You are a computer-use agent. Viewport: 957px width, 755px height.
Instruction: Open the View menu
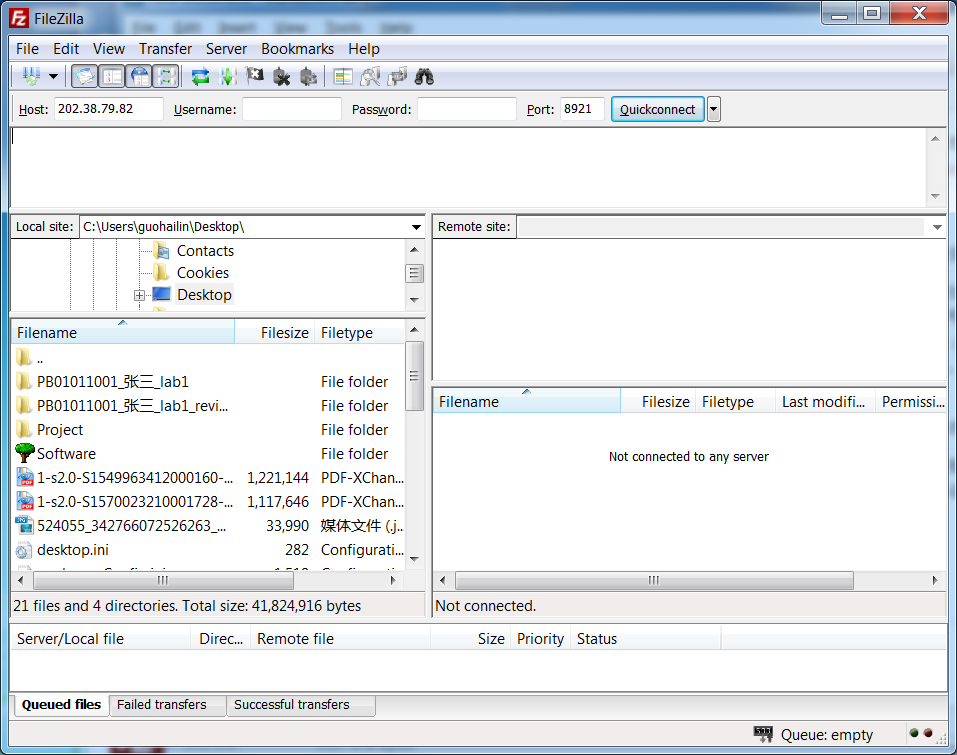[109, 49]
